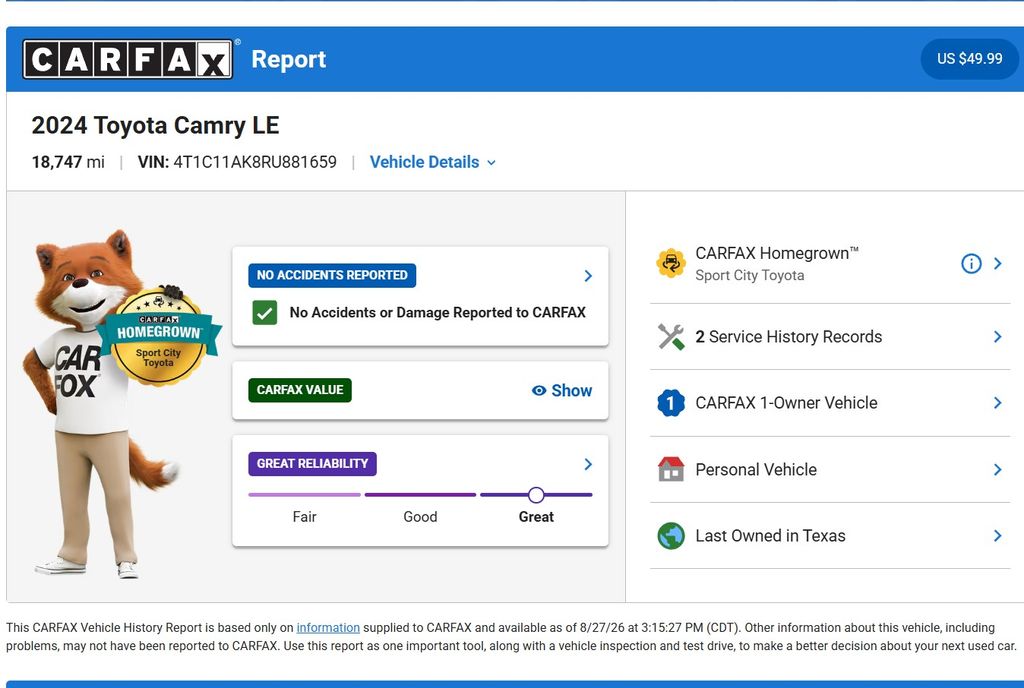The image size is (1024, 688).
Task: Click the 2 Service History Records label
Action: tap(788, 337)
